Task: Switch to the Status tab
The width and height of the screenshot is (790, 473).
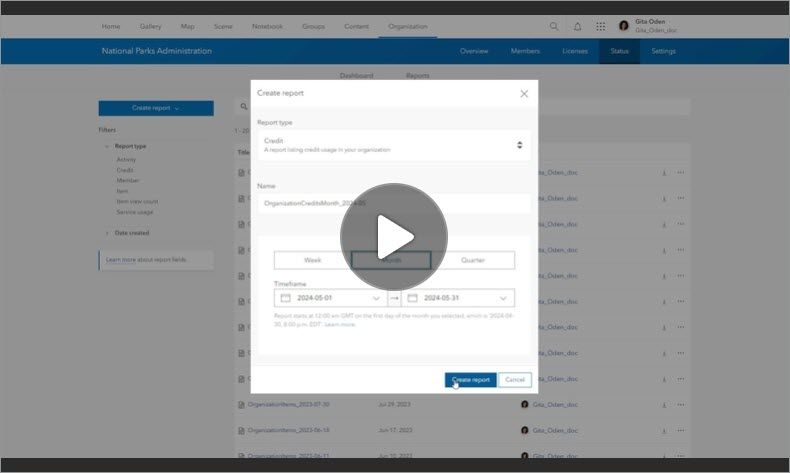Action: pos(619,51)
